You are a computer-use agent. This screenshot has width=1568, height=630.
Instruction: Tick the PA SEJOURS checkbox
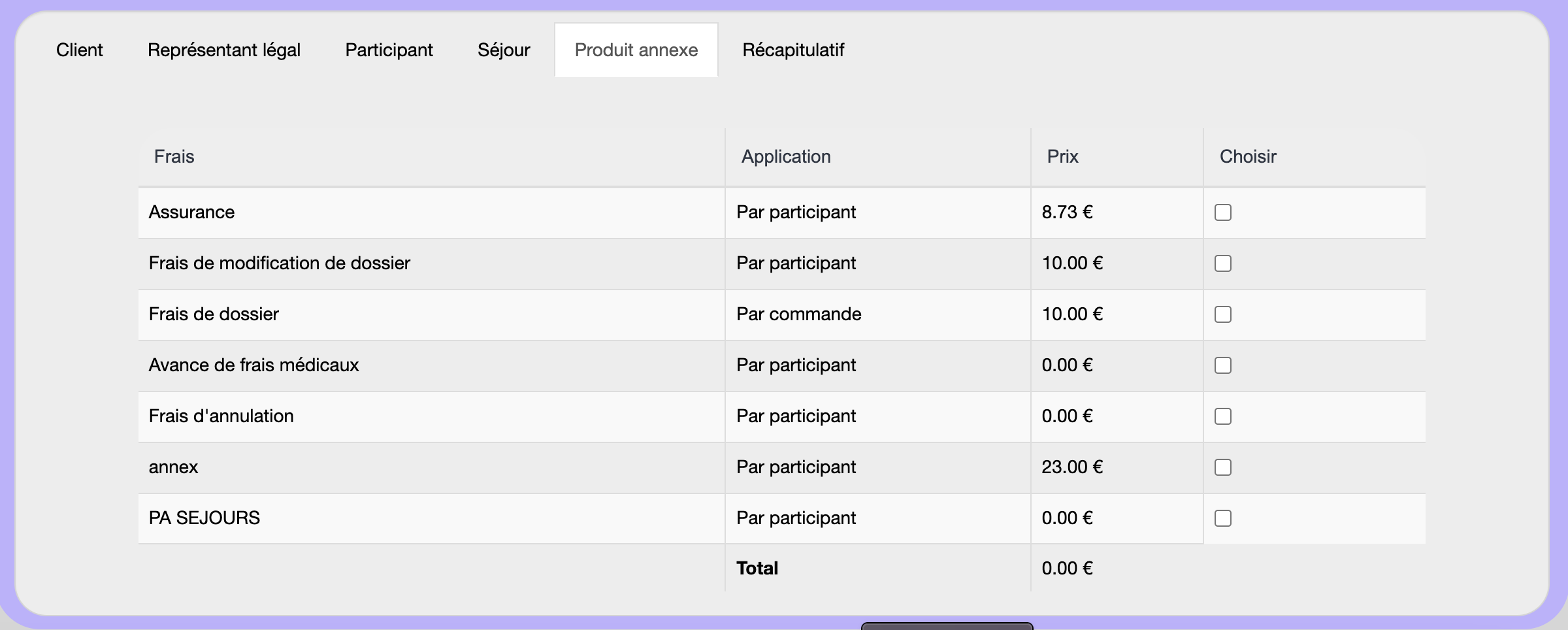point(1222,518)
